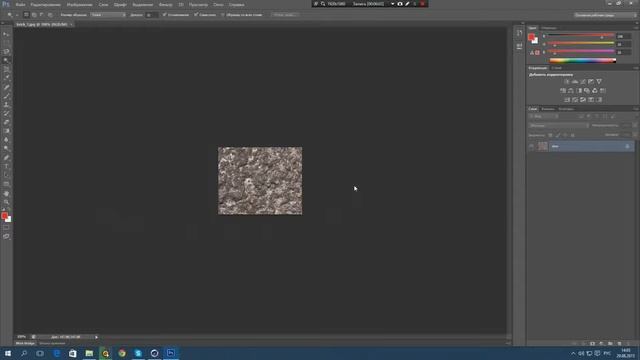Open toolbox foreground color swatch
Viewport: 640px width, 360px height.
4,216
